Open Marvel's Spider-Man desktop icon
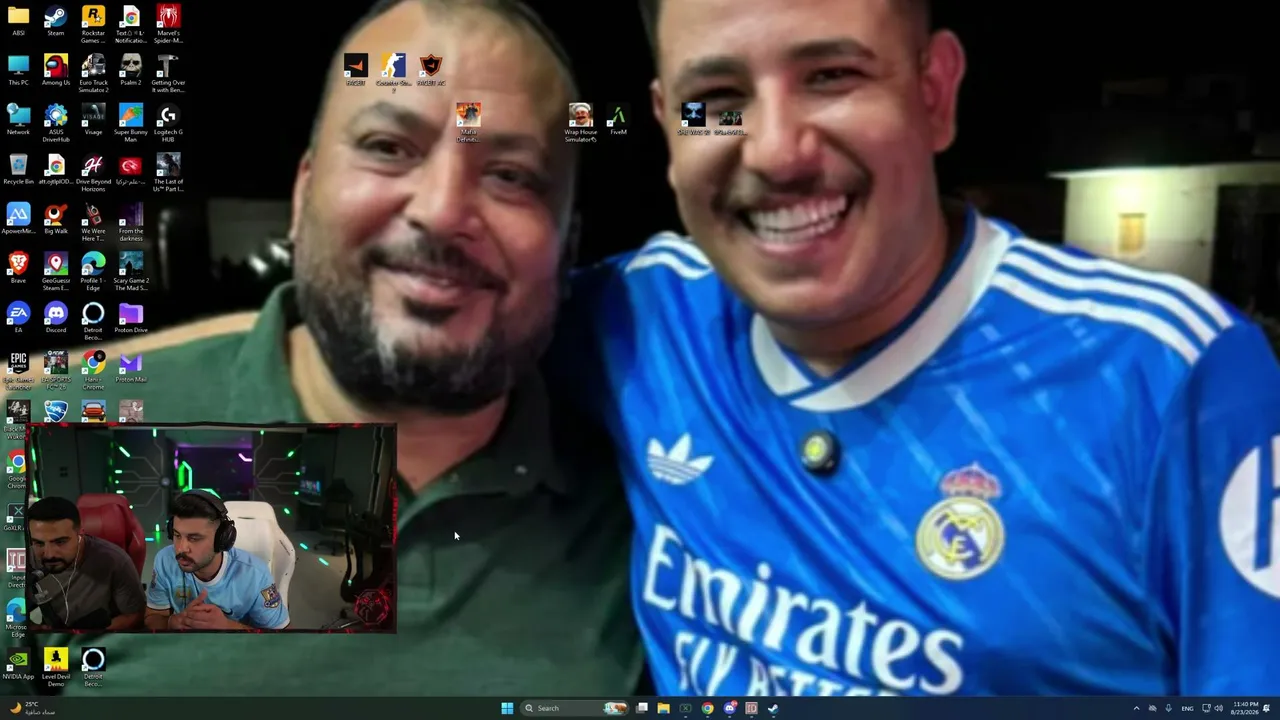 coord(168,24)
